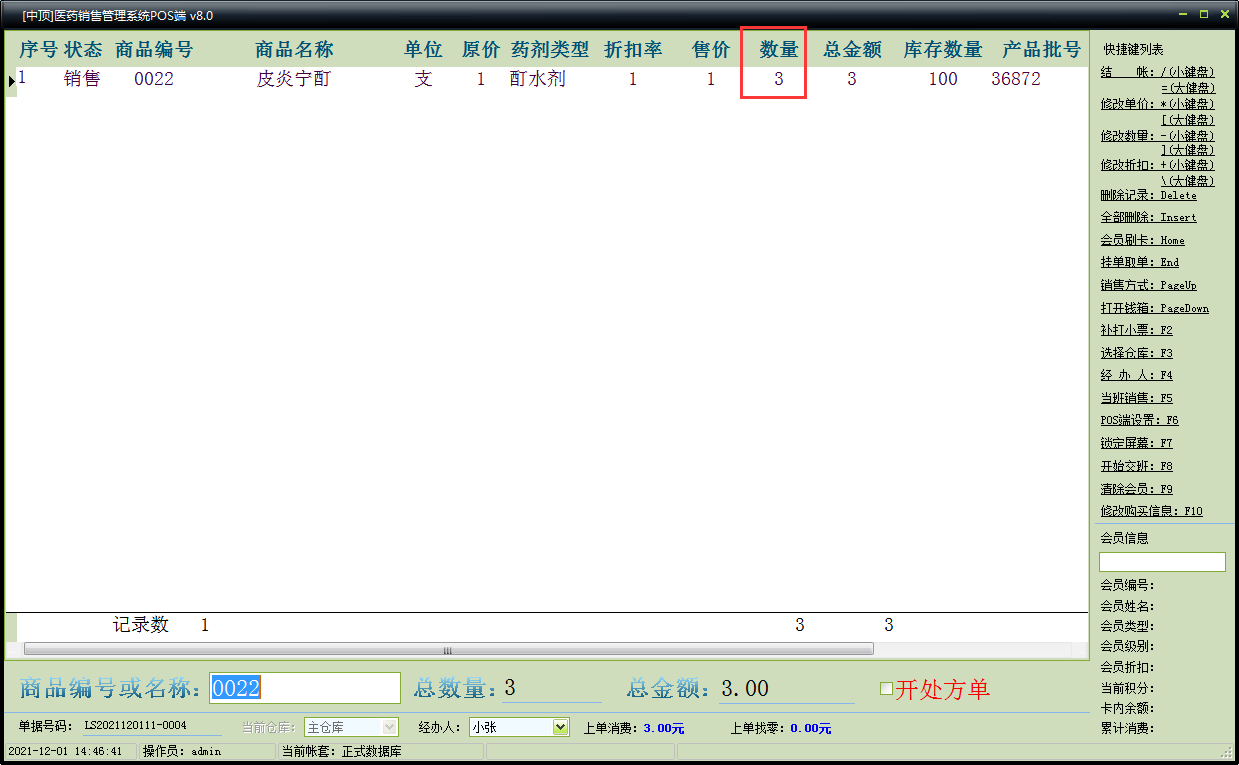Click the 经办人: F4 link
The height and width of the screenshot is (765, 1239).
pyautogui.click(x=1136, y=375)
